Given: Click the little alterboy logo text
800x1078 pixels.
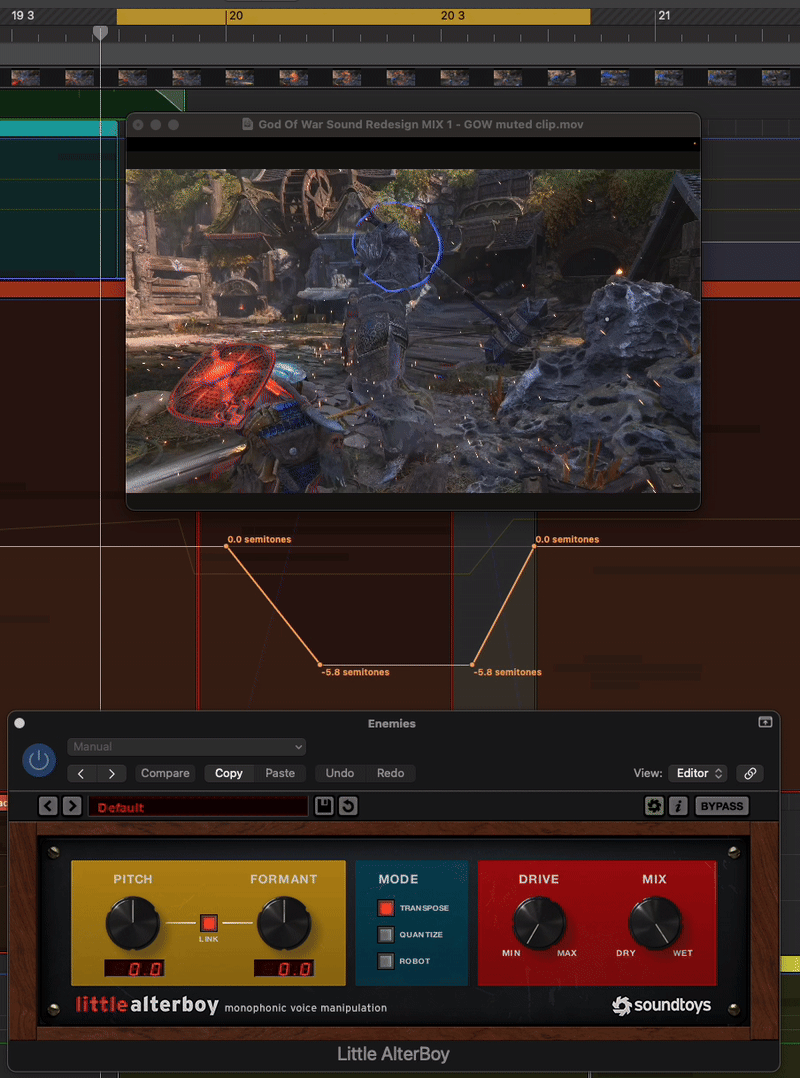Looking at the screenshot, I should (x=147, y=1005).
